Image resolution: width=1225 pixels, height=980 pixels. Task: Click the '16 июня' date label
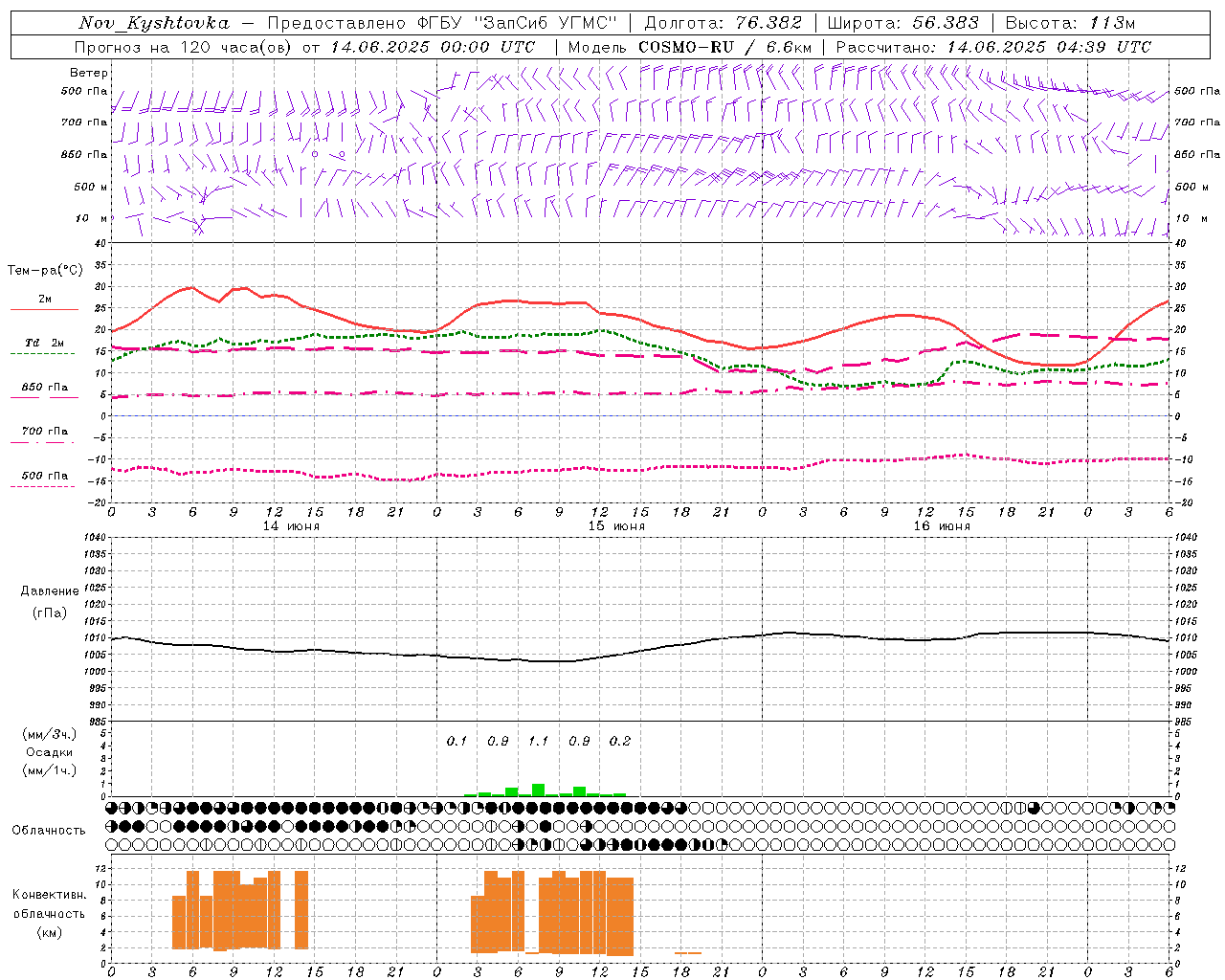pyautogui.click(x=942, y=526)
